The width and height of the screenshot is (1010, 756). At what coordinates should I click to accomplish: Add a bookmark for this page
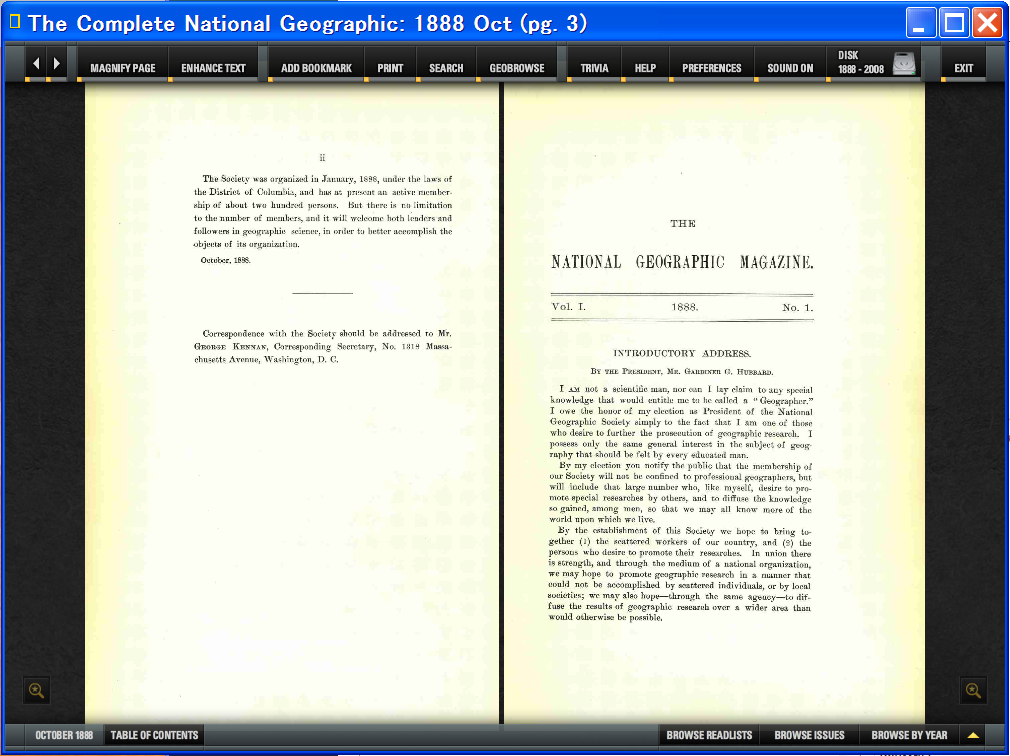pos(316,68)
